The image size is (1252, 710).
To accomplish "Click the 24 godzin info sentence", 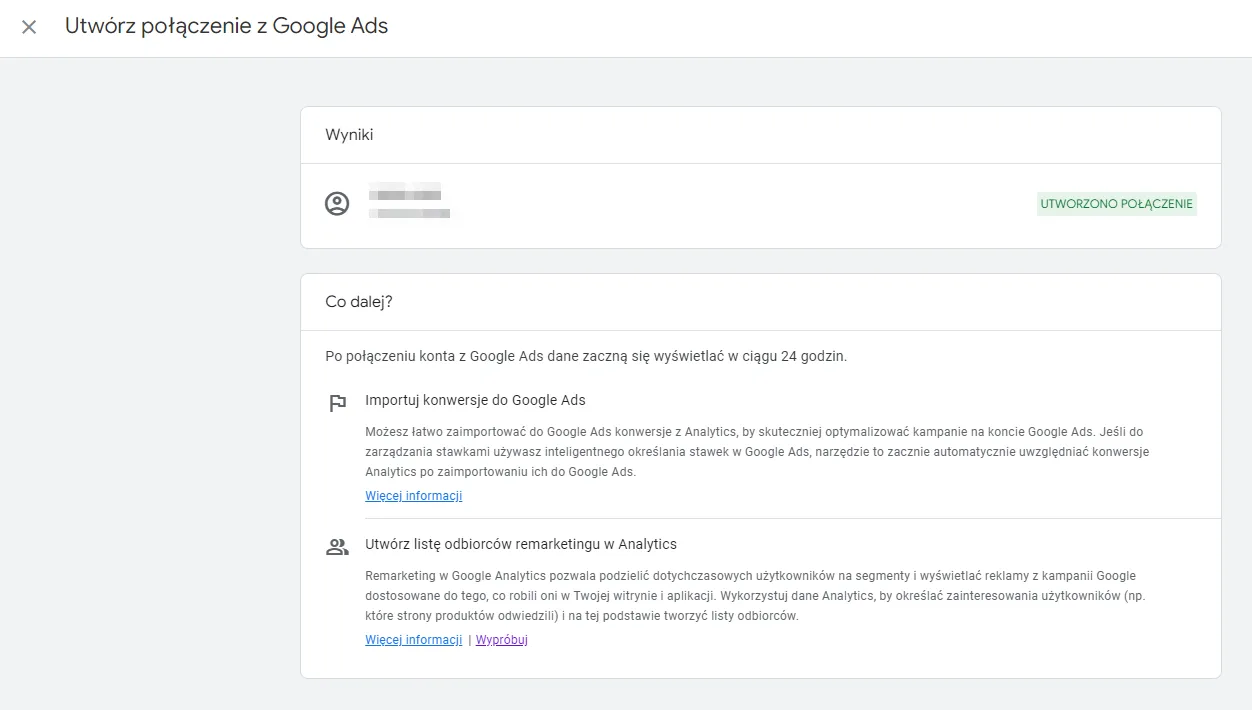I will pos(586,356).
